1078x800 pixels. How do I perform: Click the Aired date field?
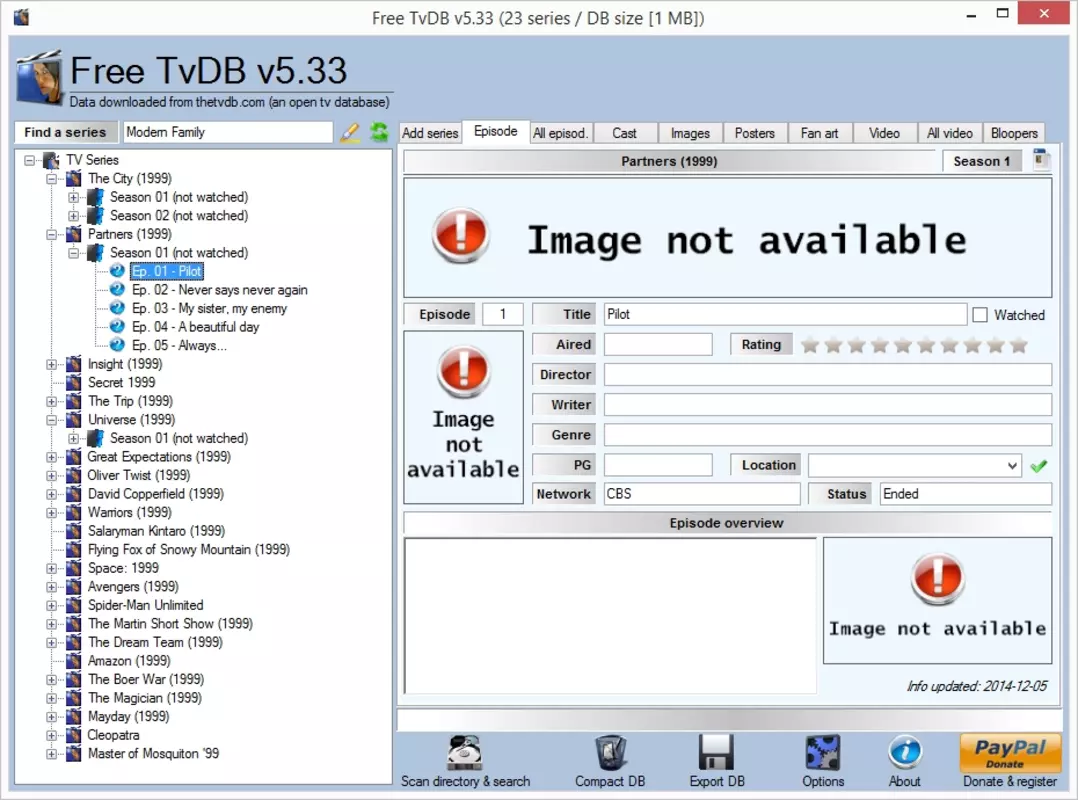(x=658, y=344)
